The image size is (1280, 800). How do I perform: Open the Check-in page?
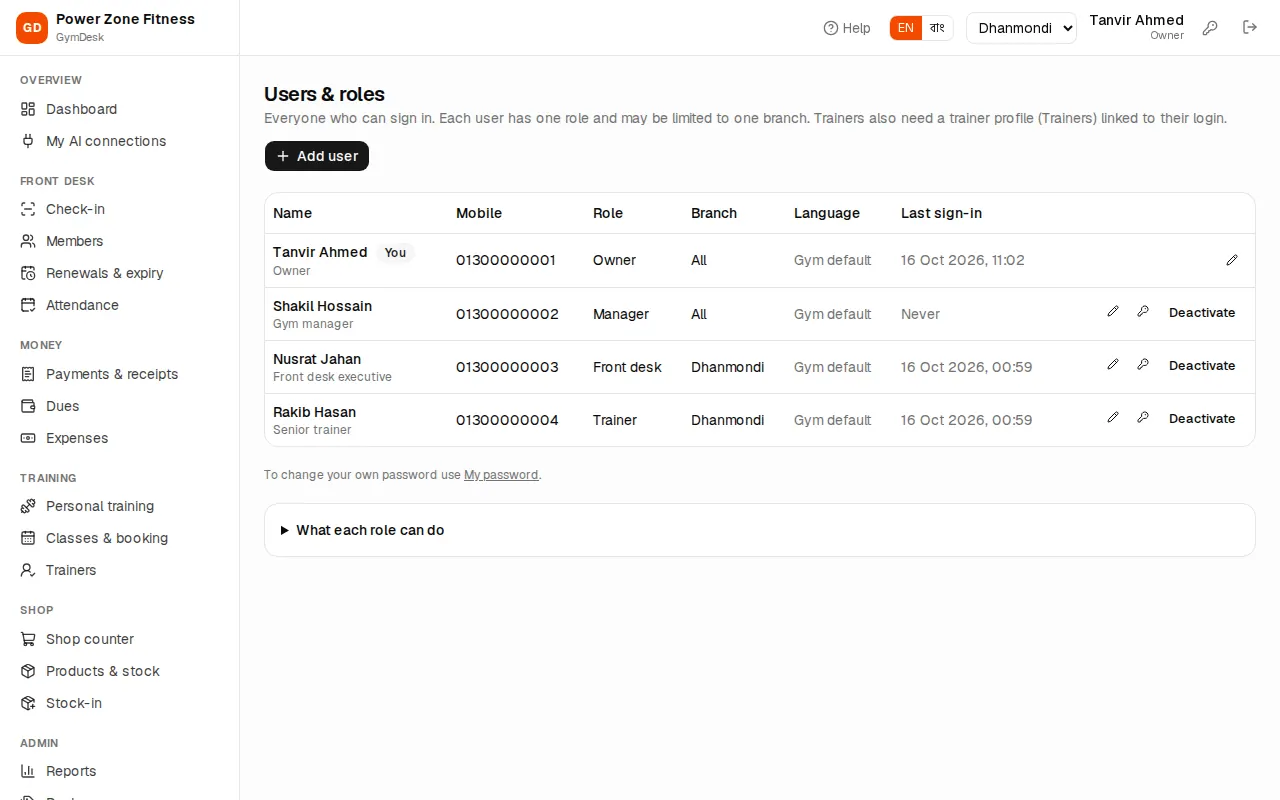point(120,209)
